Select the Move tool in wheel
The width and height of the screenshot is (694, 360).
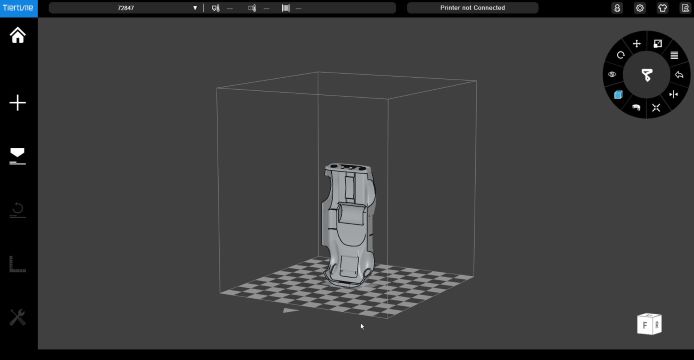[x=636, y=43]
